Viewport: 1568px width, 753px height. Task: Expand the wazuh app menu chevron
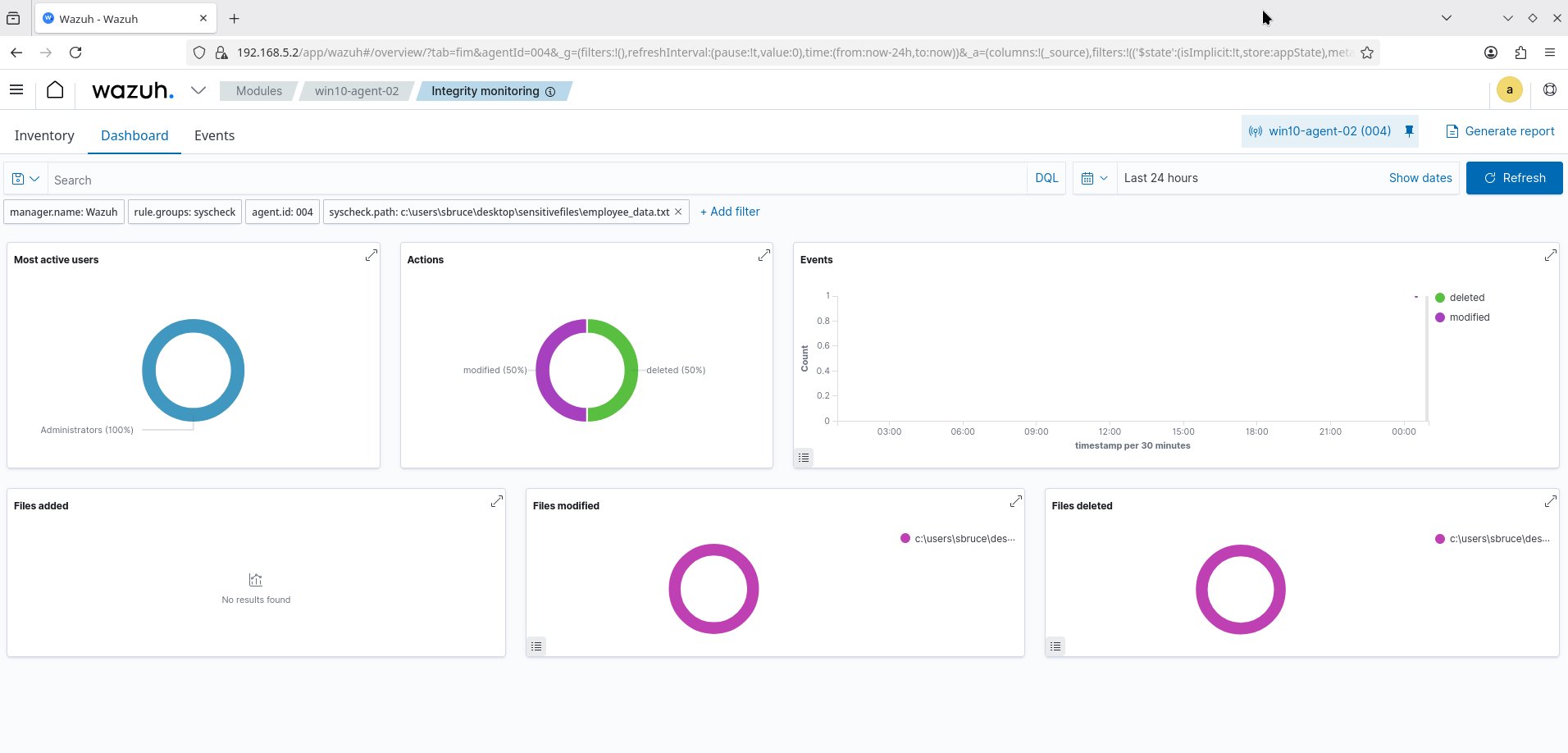(198, 90)
